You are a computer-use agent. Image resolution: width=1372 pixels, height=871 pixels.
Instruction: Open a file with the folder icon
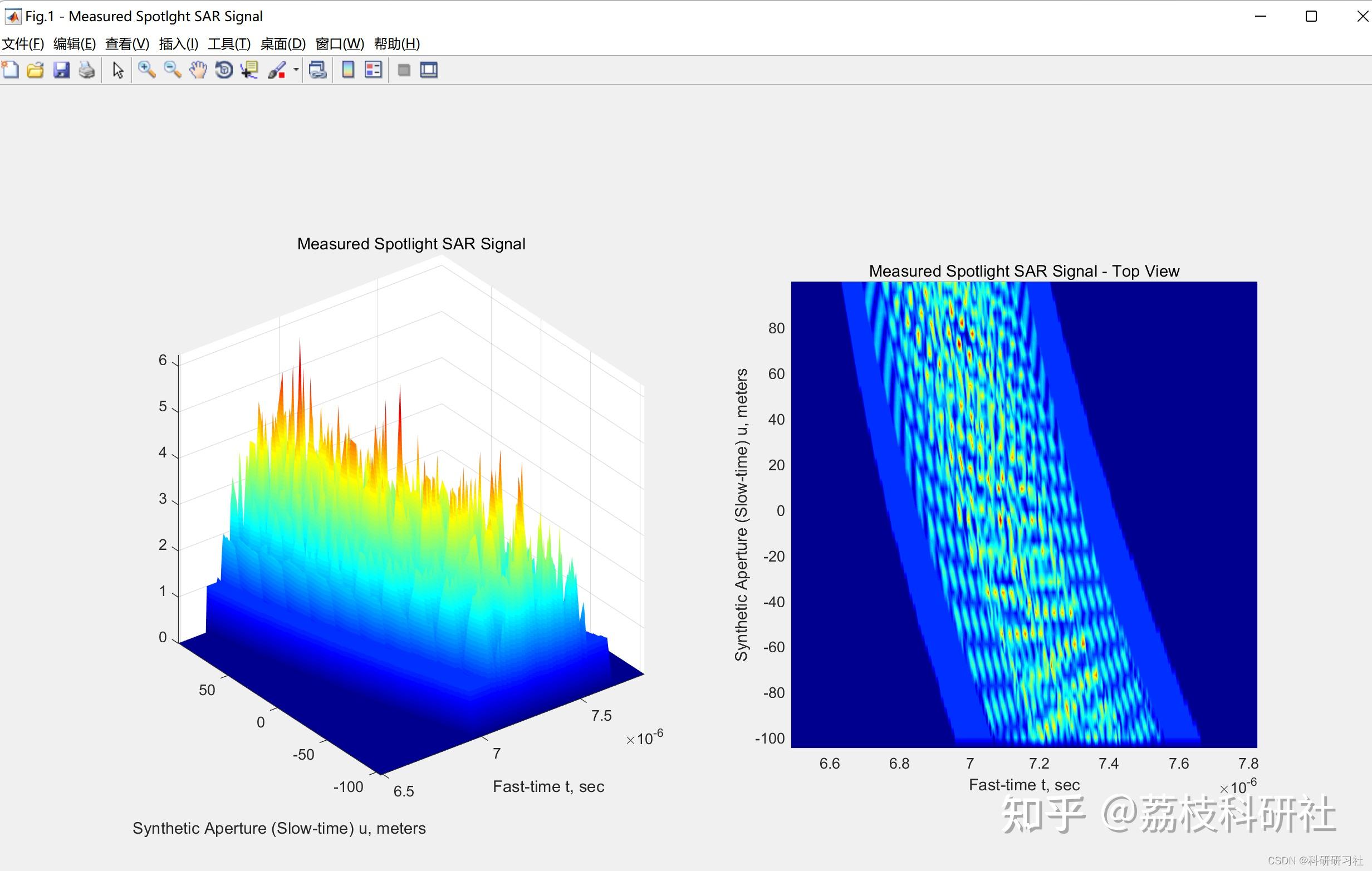(x=35, y=70)
